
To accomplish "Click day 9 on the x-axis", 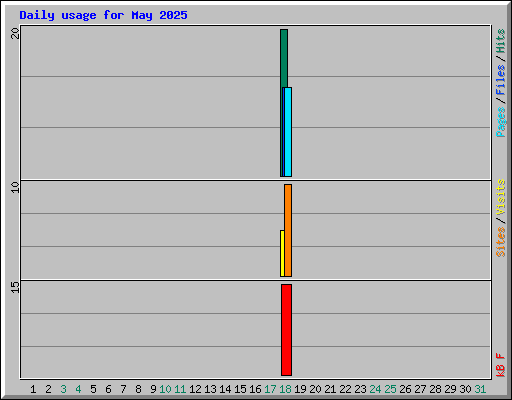I will click(153, 389).
